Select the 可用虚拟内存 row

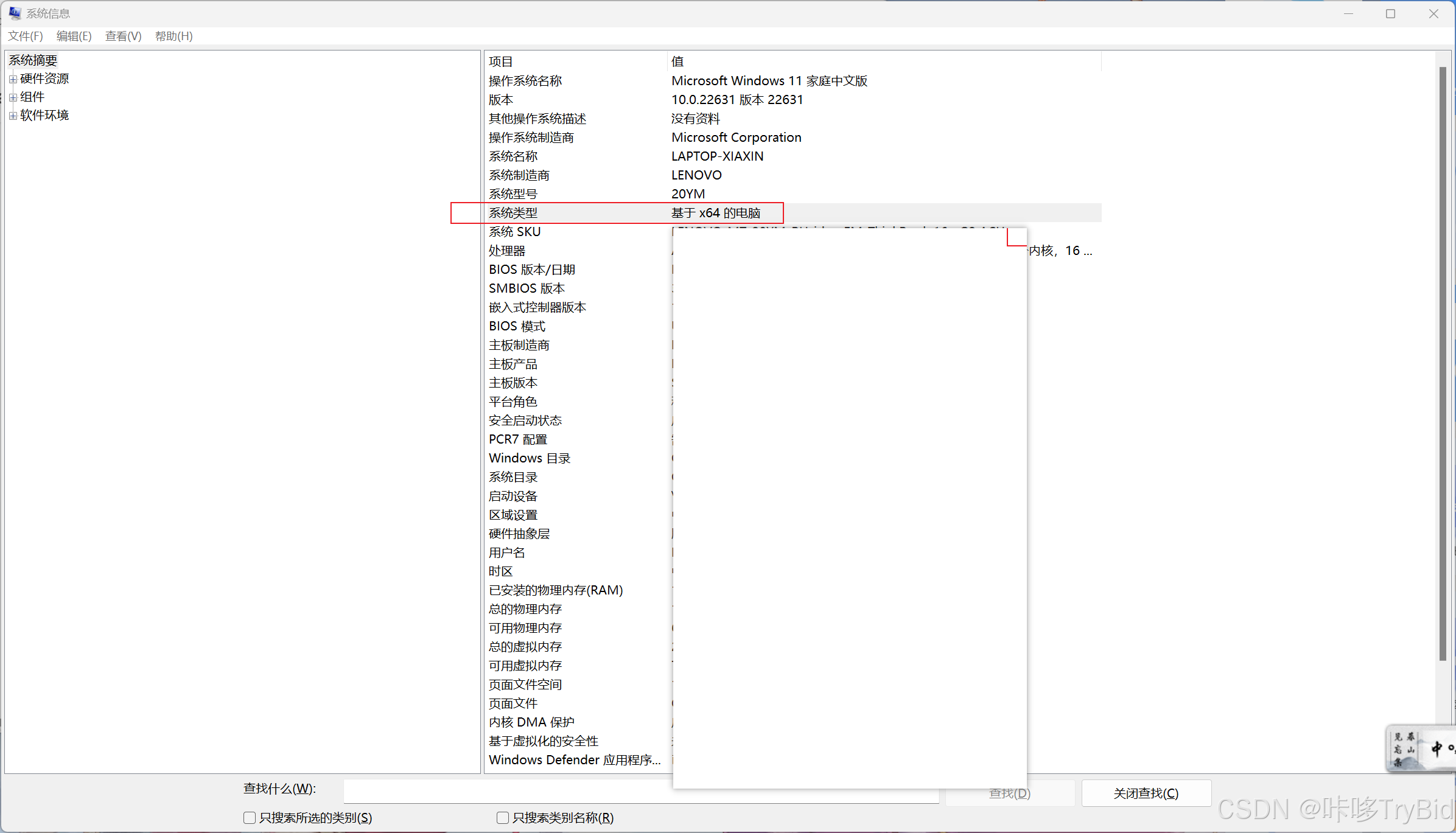coord(578,666)
